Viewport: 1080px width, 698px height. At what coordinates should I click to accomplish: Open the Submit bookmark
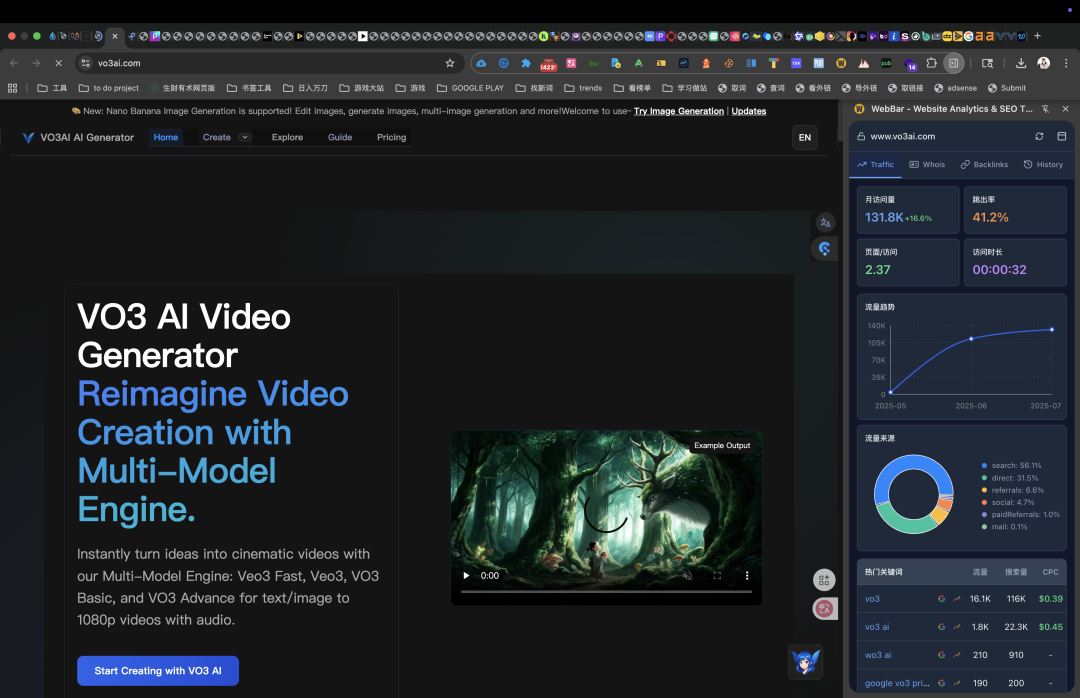coord(1007,88)
